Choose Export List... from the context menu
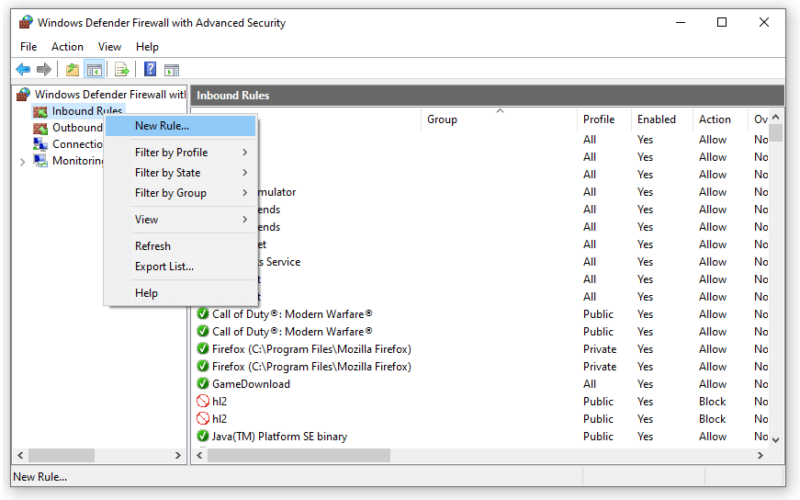The image size is (800, 500). pyautogui.click(x=181, y=266)
